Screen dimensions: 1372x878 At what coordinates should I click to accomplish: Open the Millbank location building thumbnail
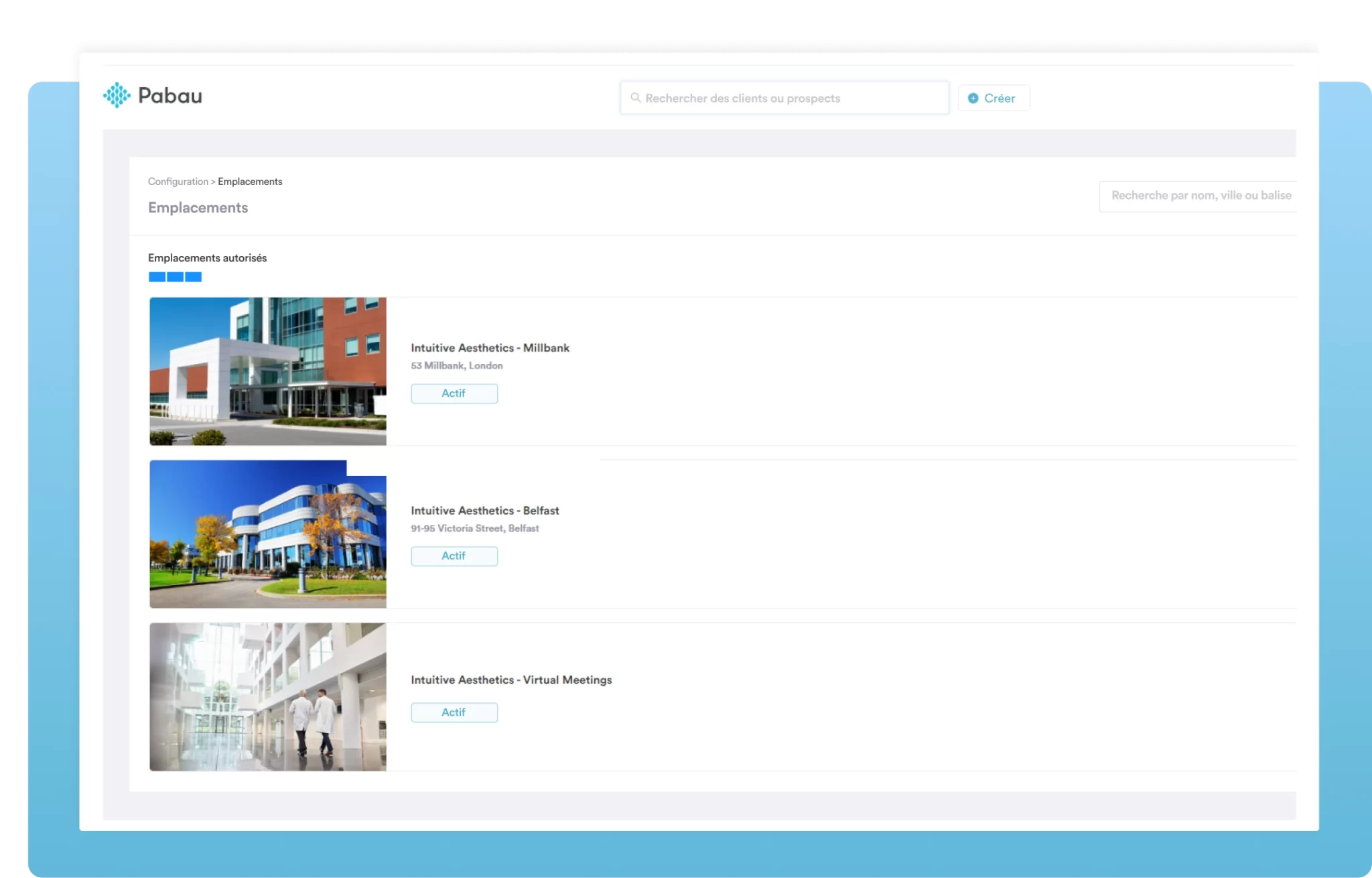tap(268, 371)
